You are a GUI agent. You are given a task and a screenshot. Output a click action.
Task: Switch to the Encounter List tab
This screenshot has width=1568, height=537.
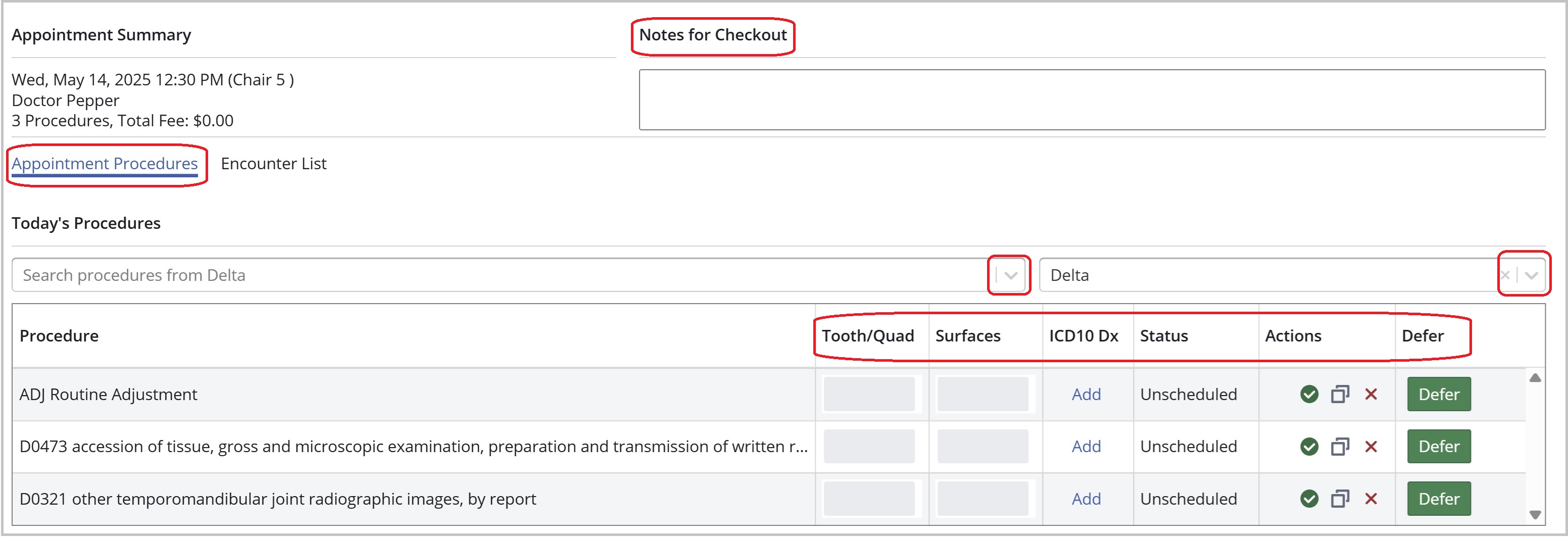[273, 164]
